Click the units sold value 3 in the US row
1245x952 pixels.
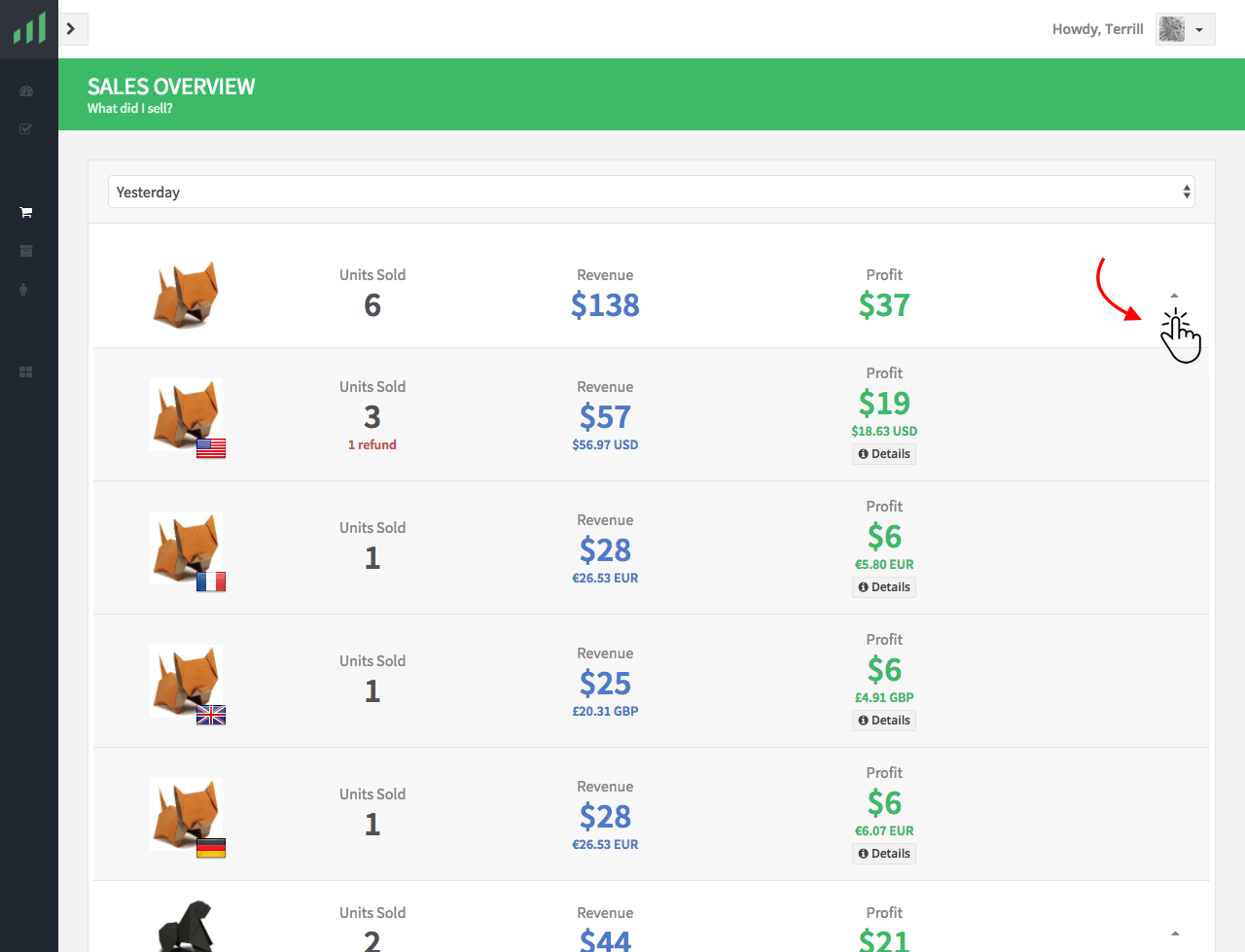pyautogui.click(x=373, y=417)
